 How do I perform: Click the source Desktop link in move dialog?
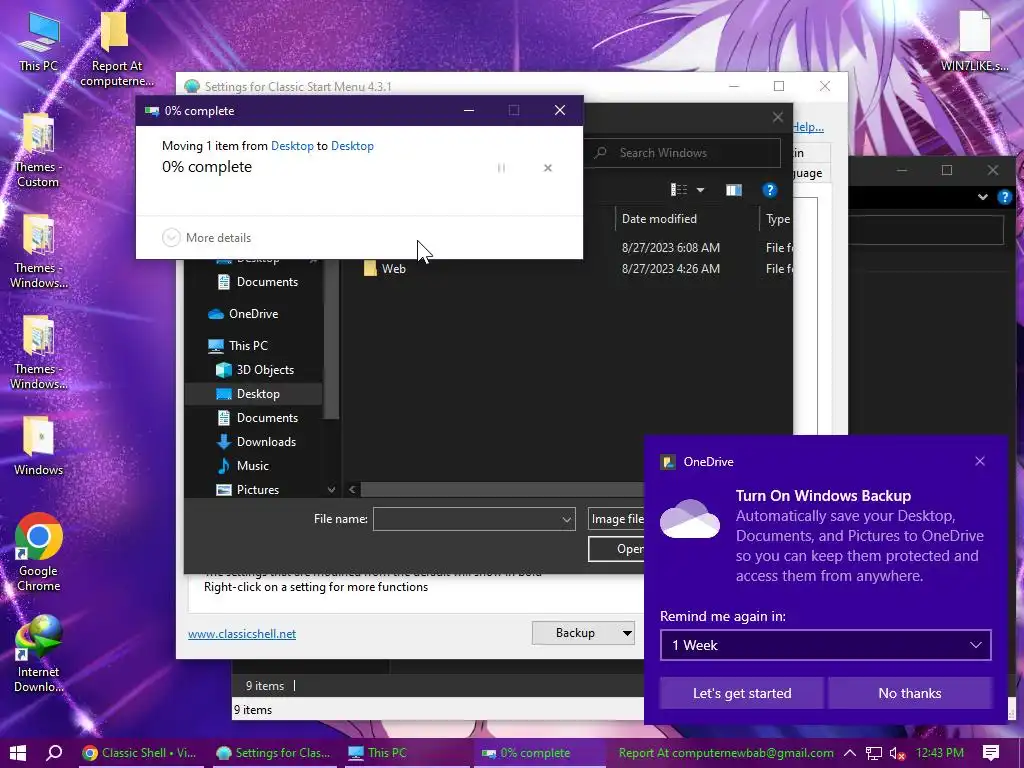tap(292, 146)
